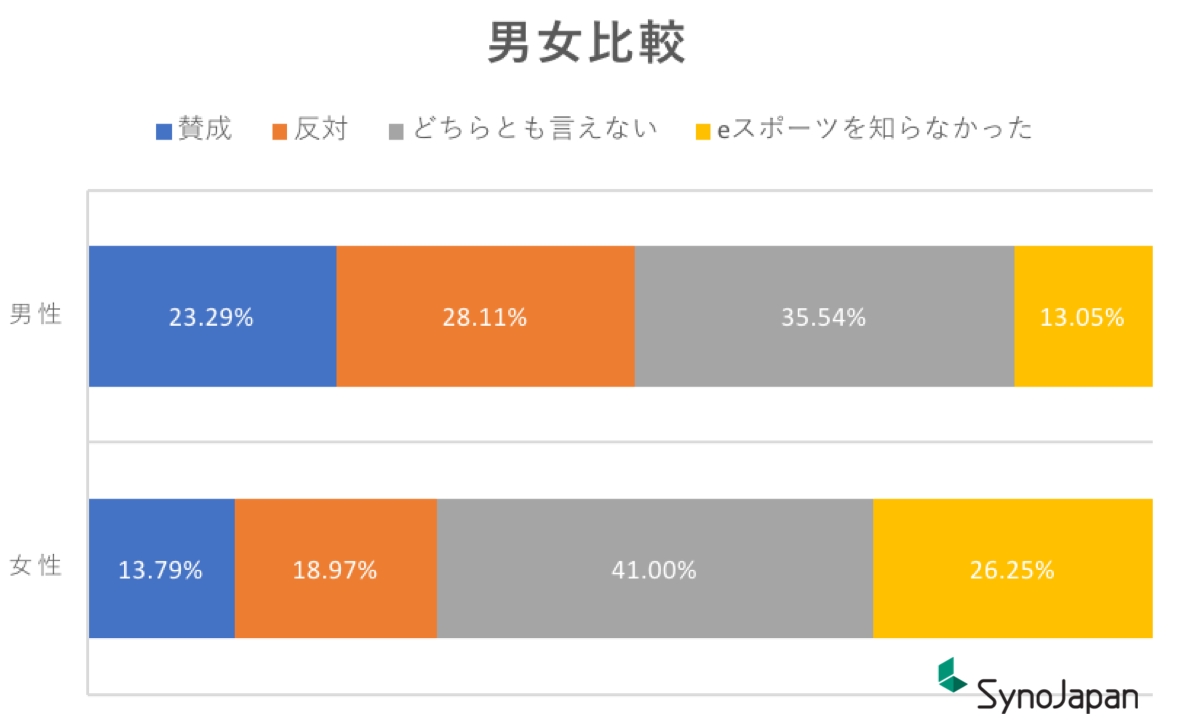Select the 男女比較 chart title
The height and width of the screenshot is (725, 1182).
tap(587, 43)
